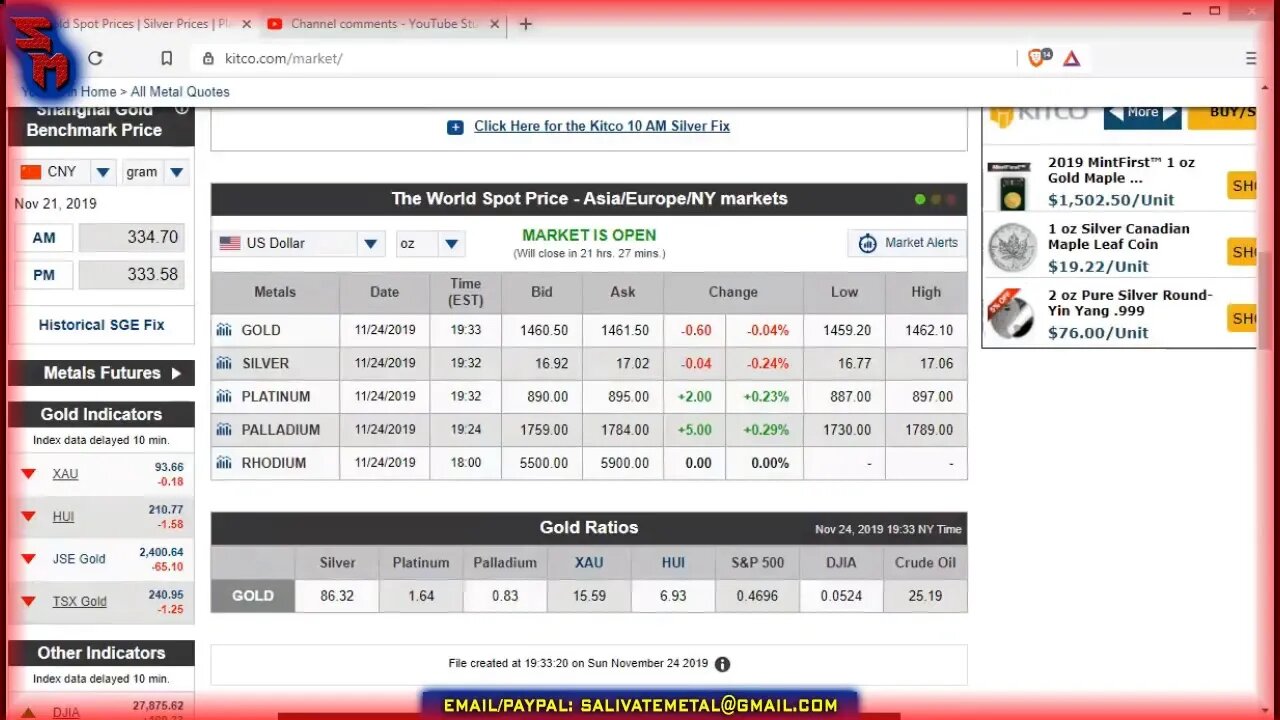Image resolution: width=1280 pixels, height=720 pixels.
Task: Open Historical SGE Fix link
Action: point(101,325)
